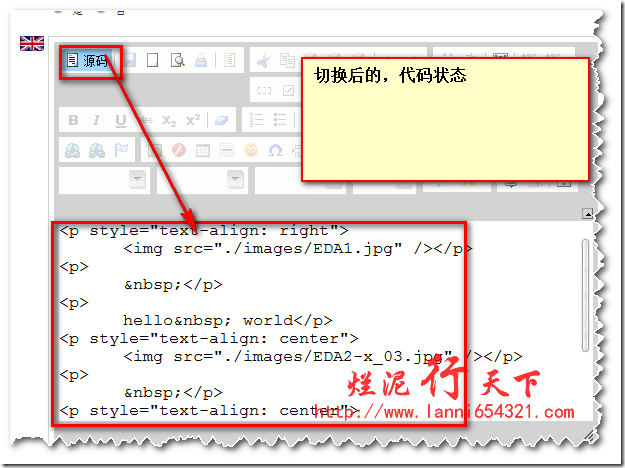Image resolution: width=625 pixels, height=468 pixels.
Task: Click the 源码 source code button
Action: coord(88,61)
